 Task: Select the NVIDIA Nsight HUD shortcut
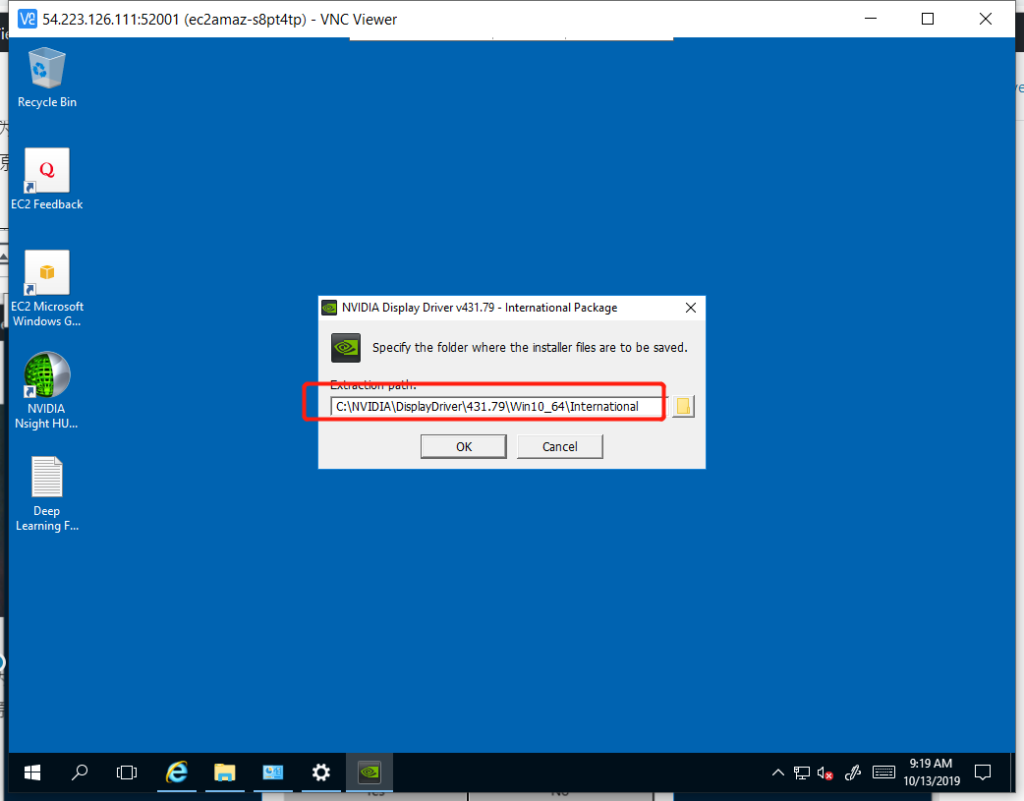47,376
